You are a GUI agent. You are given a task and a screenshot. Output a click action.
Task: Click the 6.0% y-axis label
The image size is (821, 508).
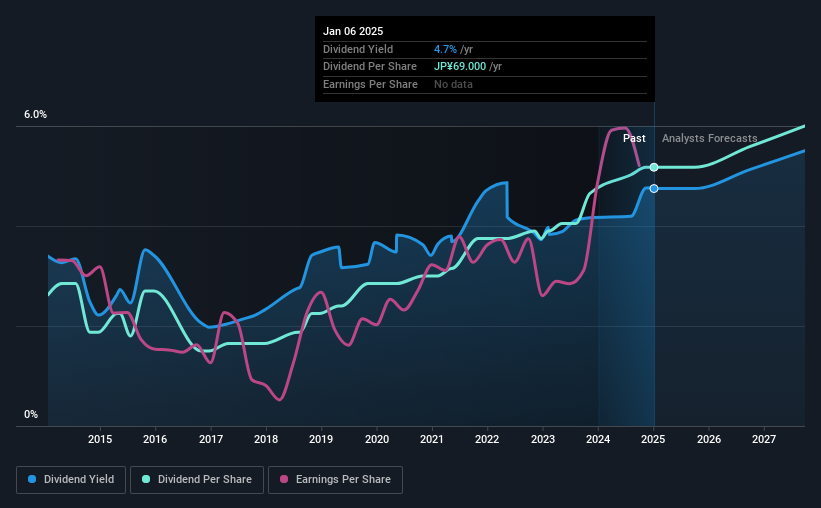(36, 115)
